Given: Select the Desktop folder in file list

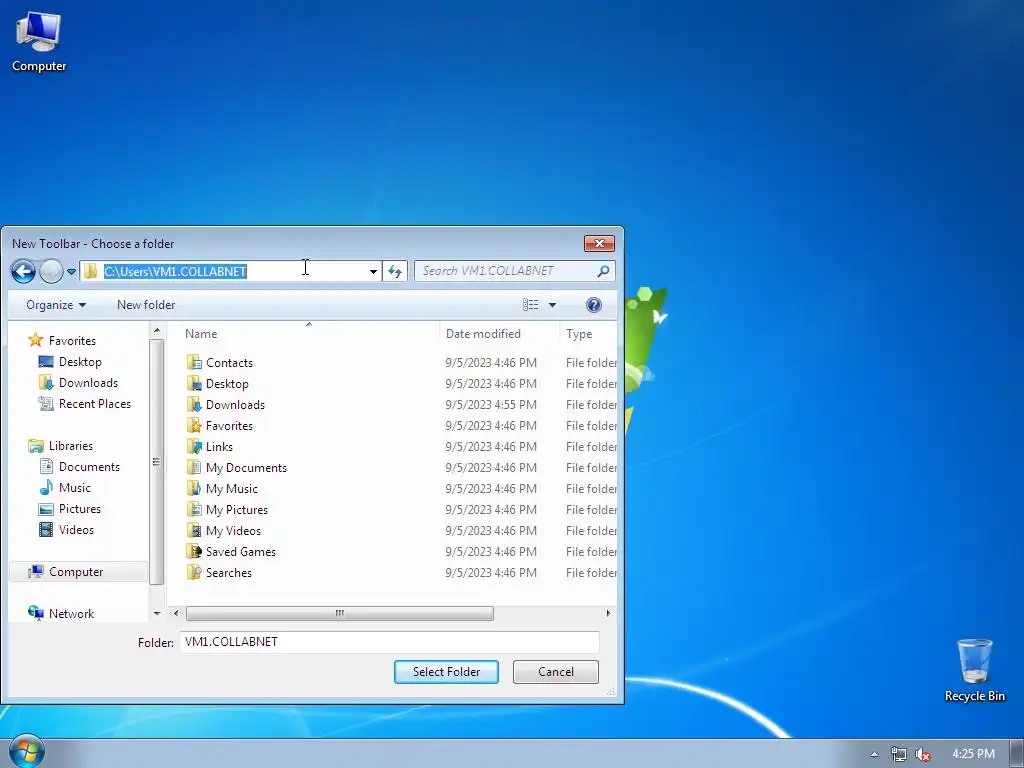Looking at the screenshot, I should pyautogui.click(x=218, y=383).
